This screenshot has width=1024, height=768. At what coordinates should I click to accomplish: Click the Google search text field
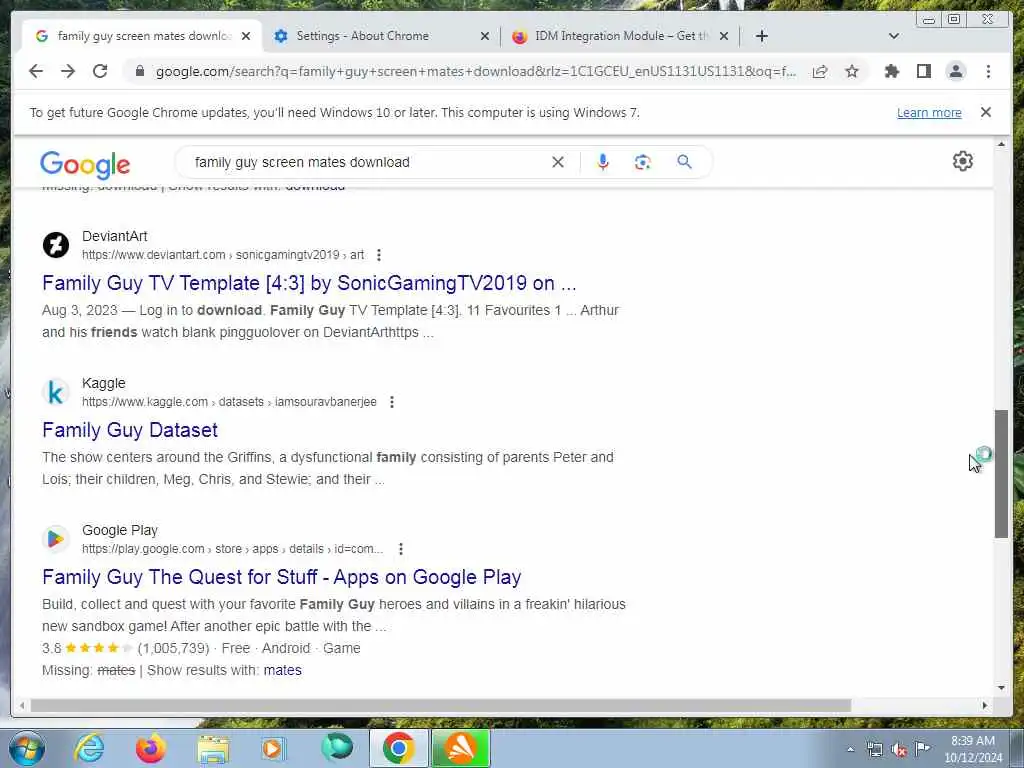click(369, 162)
